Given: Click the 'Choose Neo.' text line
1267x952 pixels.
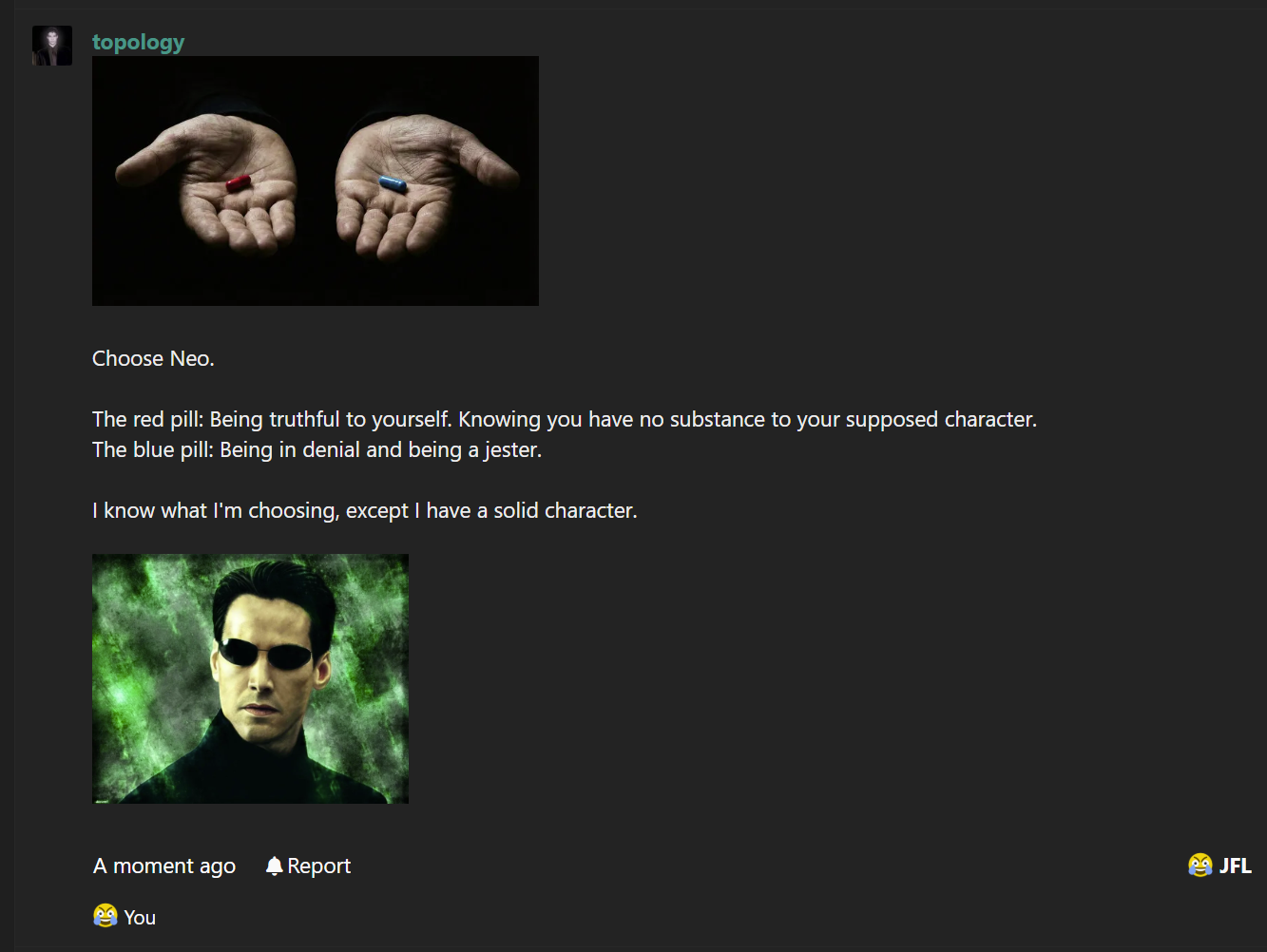Looking at the screenshot, I should [153, 358].
